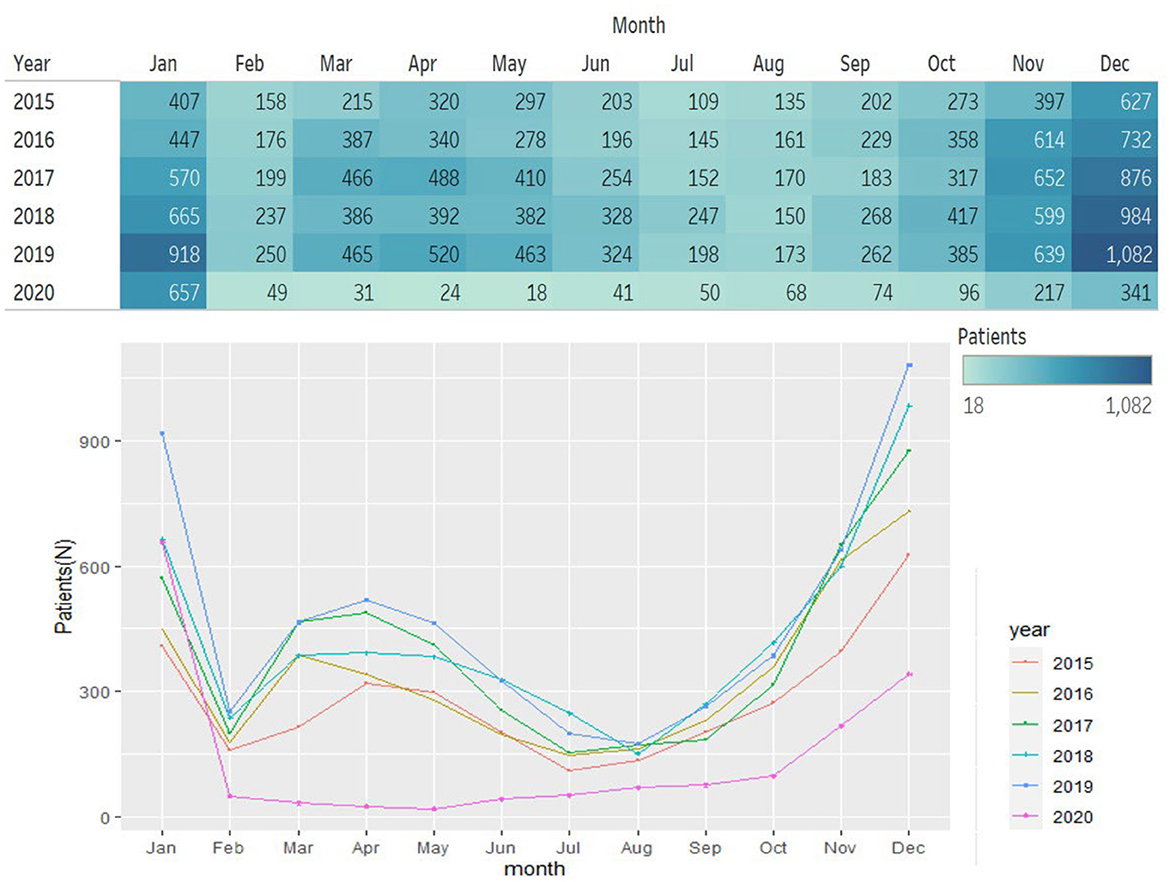Click the 2015 label in the year legend
Viewport: 1170px width, 882px height.
click(1072, 663)
